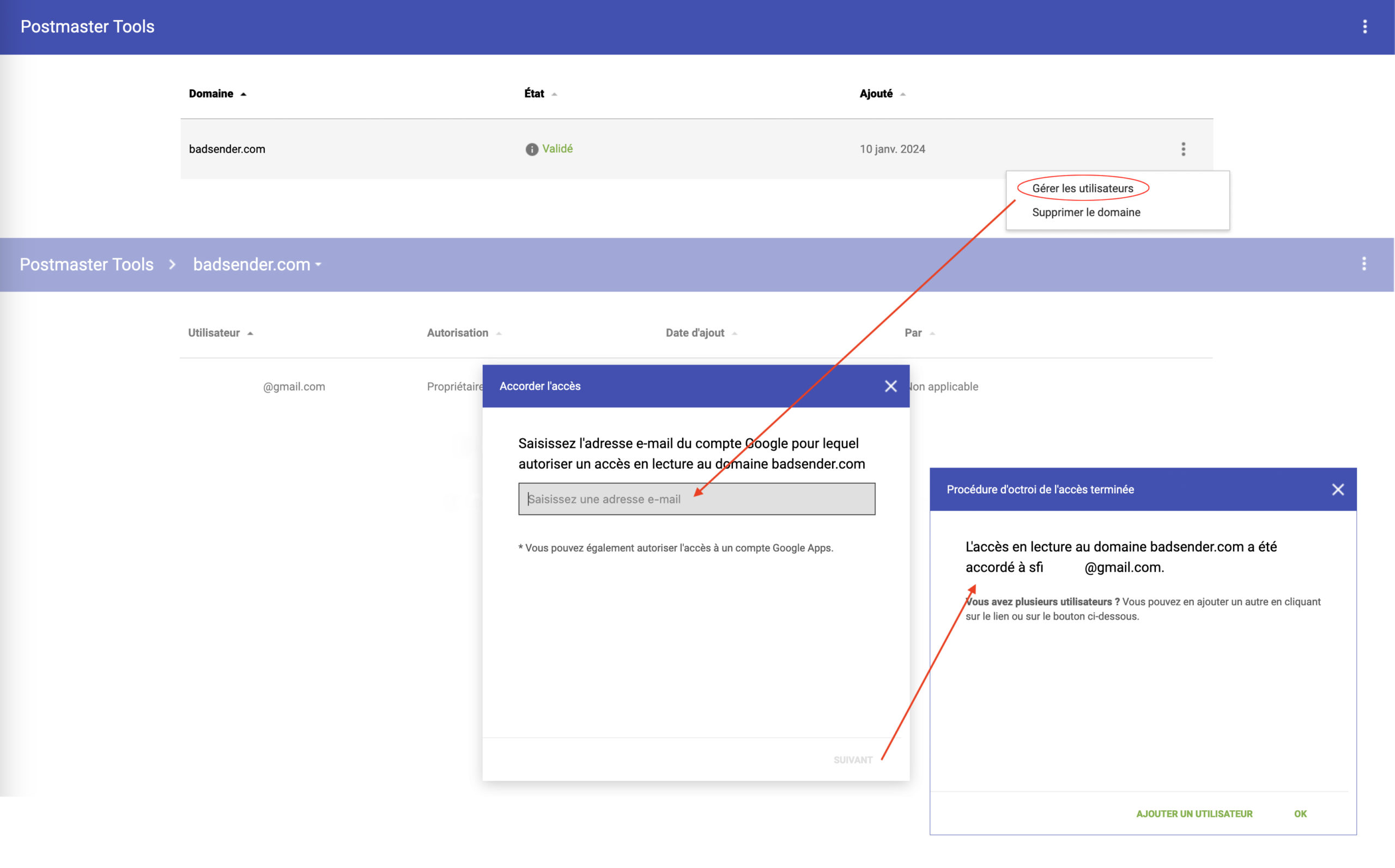Sort table by Domaine column
The height and width of the screenshot is (868, 1395).
point(217,94)
